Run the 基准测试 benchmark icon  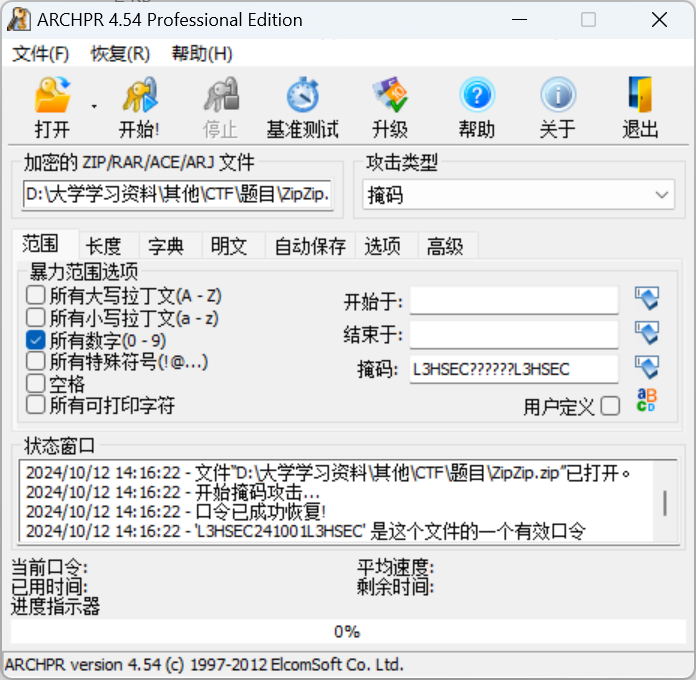tap(302, 97)
